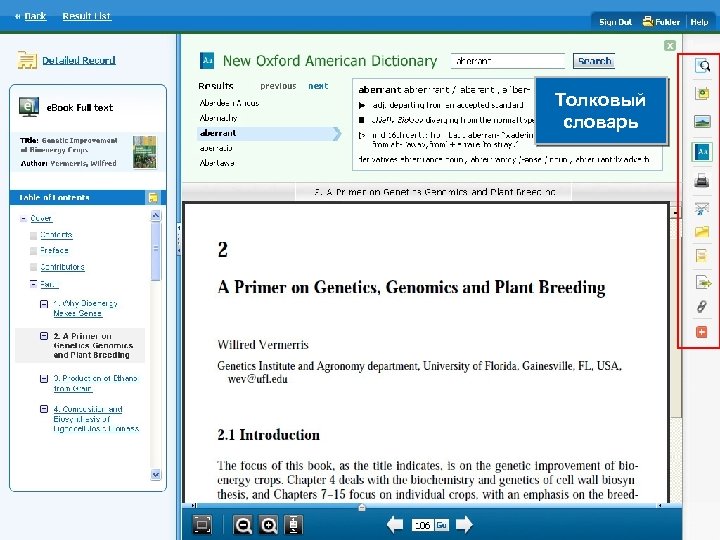Open the Detailed Record link
This screenshot has width=720, height=540.
79,60
